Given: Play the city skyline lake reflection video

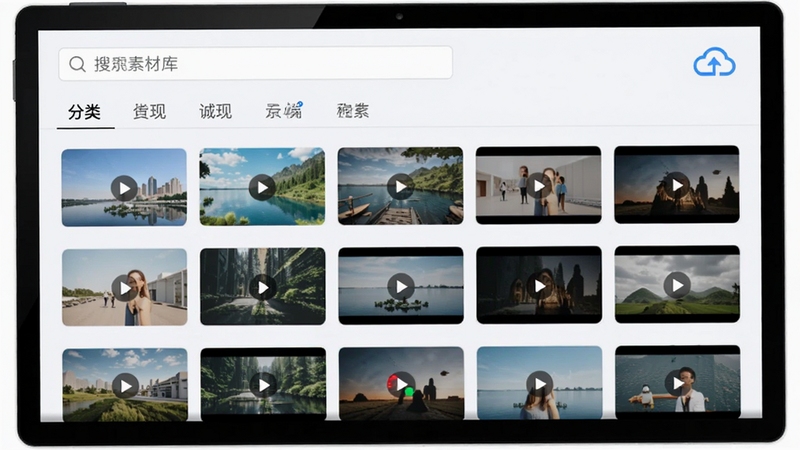Looking at the screenshot, I should [124, 187].
